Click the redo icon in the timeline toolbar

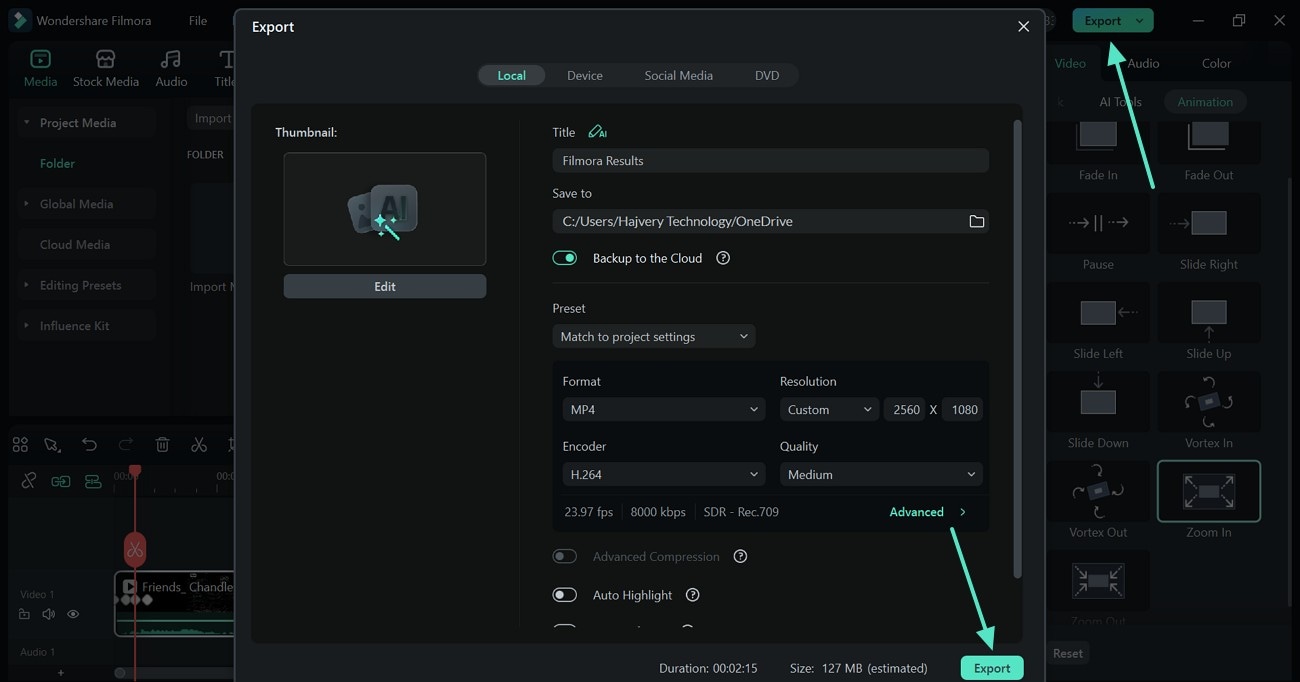point(124,444)
